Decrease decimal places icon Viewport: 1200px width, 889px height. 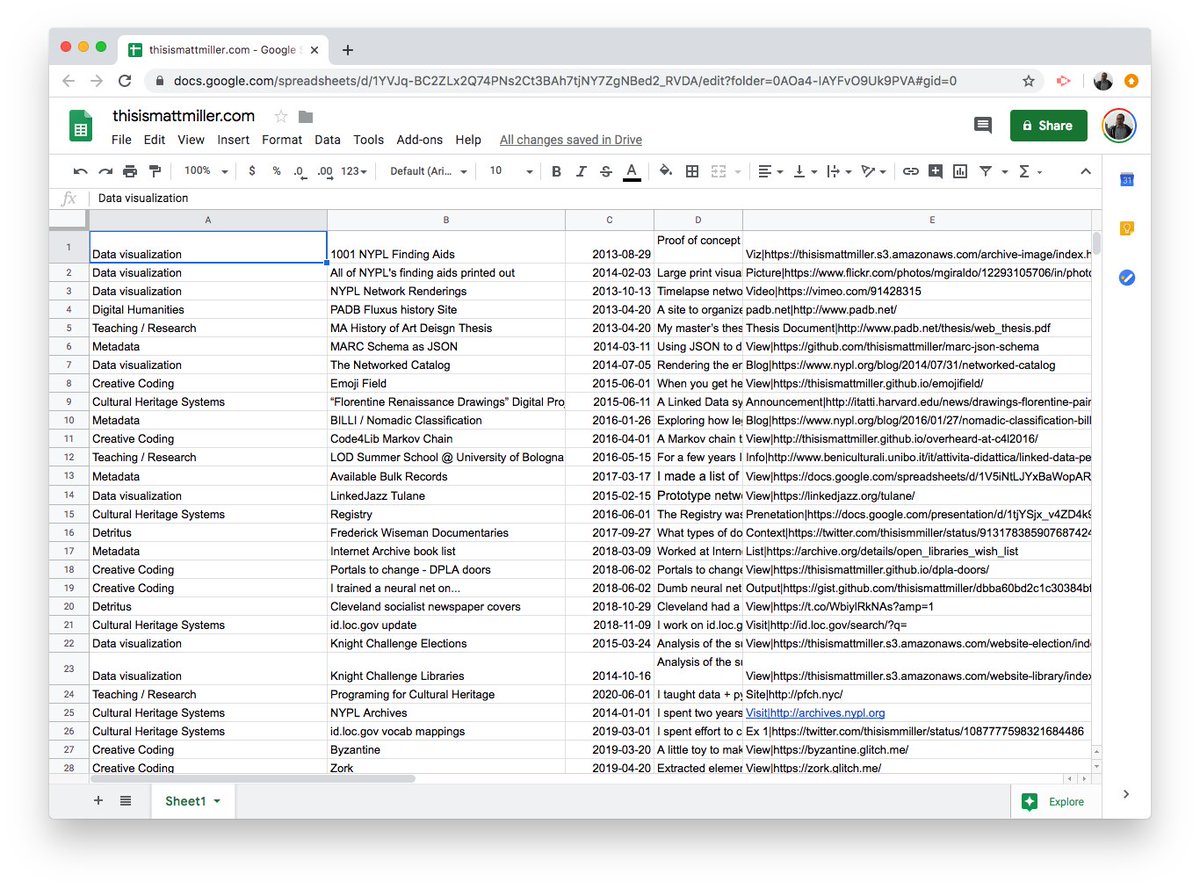pos(300,172)
